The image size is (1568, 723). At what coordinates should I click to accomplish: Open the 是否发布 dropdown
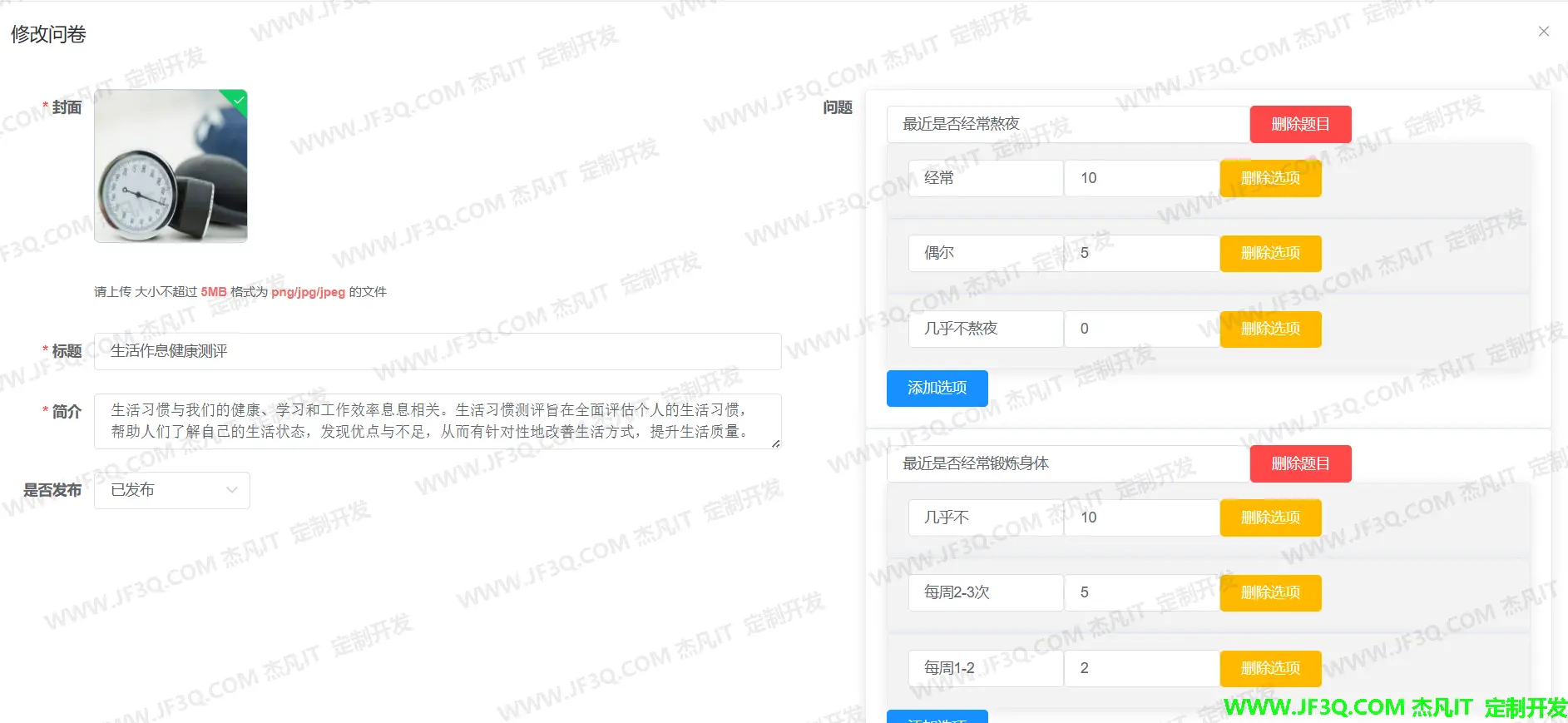click(x=171, y=490)
